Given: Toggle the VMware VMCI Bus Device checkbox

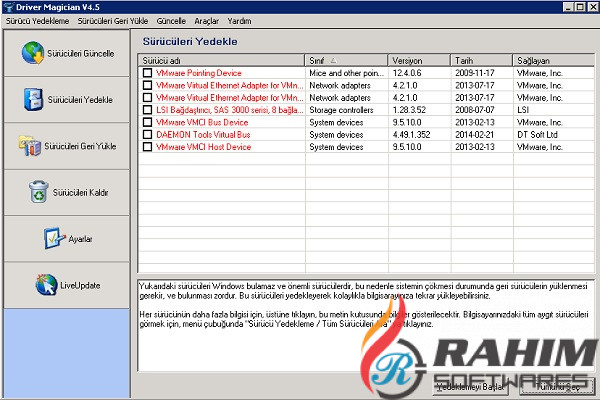Looking at the screenshot, I should tap(147, 122).
